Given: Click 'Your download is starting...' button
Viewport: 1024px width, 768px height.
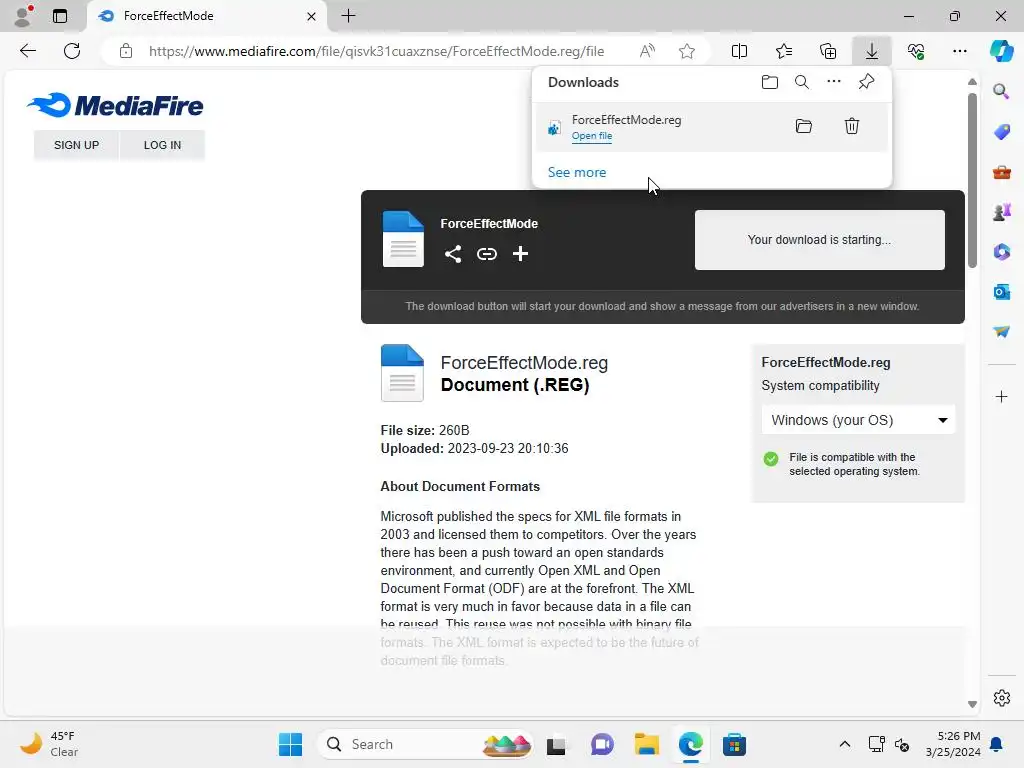Looking at the screenshot, I should click(x=819, y=240).
